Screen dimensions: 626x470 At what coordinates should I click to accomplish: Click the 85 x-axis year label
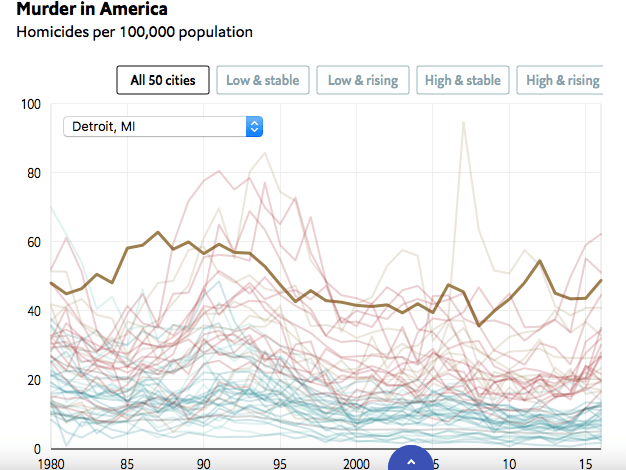pyautogui.click(x=127, y=464)
